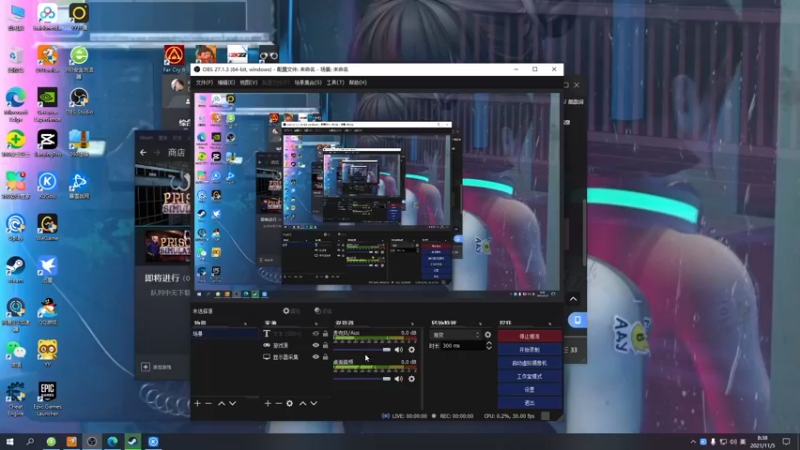Move the source down in the sources toolbar

[x=314, y=404]
